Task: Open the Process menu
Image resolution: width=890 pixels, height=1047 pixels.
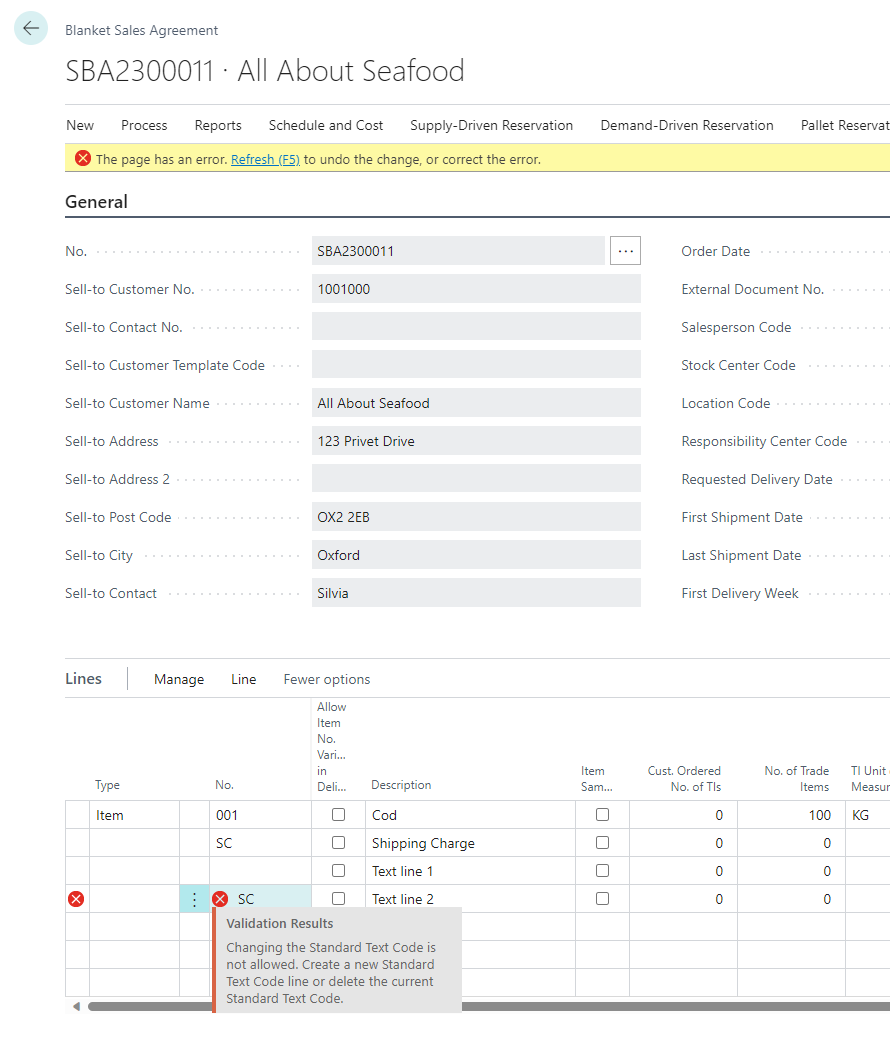Action: coord(144,125)
